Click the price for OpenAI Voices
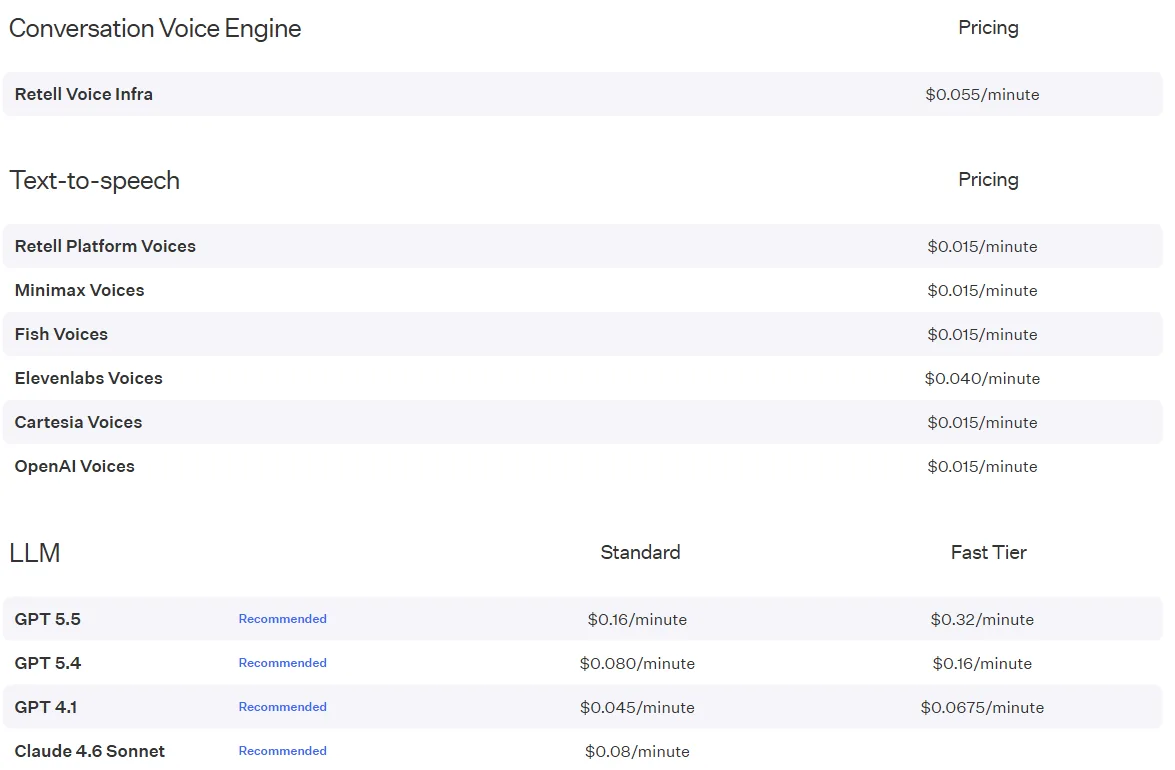The image size is (1175, 770). pos(982,467)
